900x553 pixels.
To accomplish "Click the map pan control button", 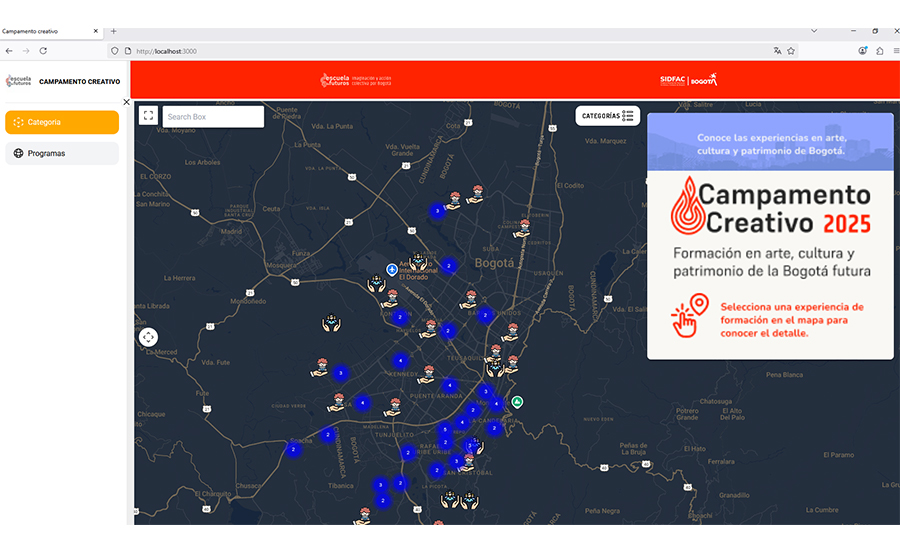I will [x=149, y=337].
